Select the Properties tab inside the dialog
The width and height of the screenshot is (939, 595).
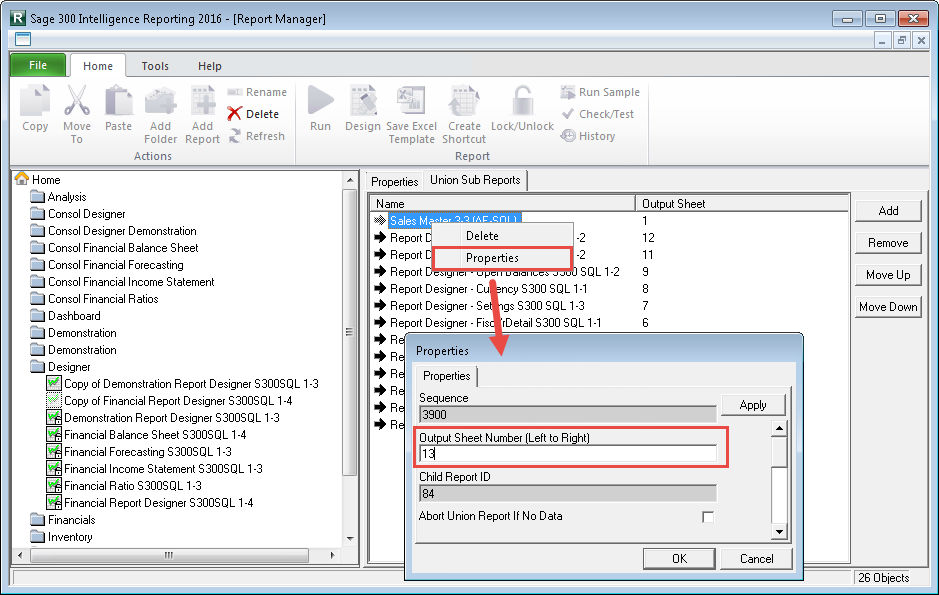tap(447, 376)
